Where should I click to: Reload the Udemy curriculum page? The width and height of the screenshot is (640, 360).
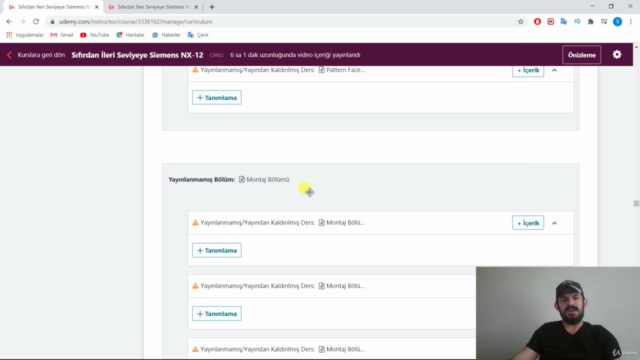36,22
